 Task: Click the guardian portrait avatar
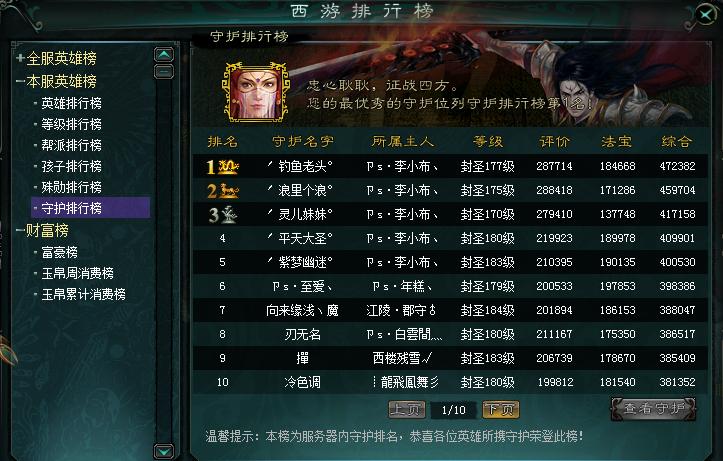pyautogui.click(x=256, y=92)
